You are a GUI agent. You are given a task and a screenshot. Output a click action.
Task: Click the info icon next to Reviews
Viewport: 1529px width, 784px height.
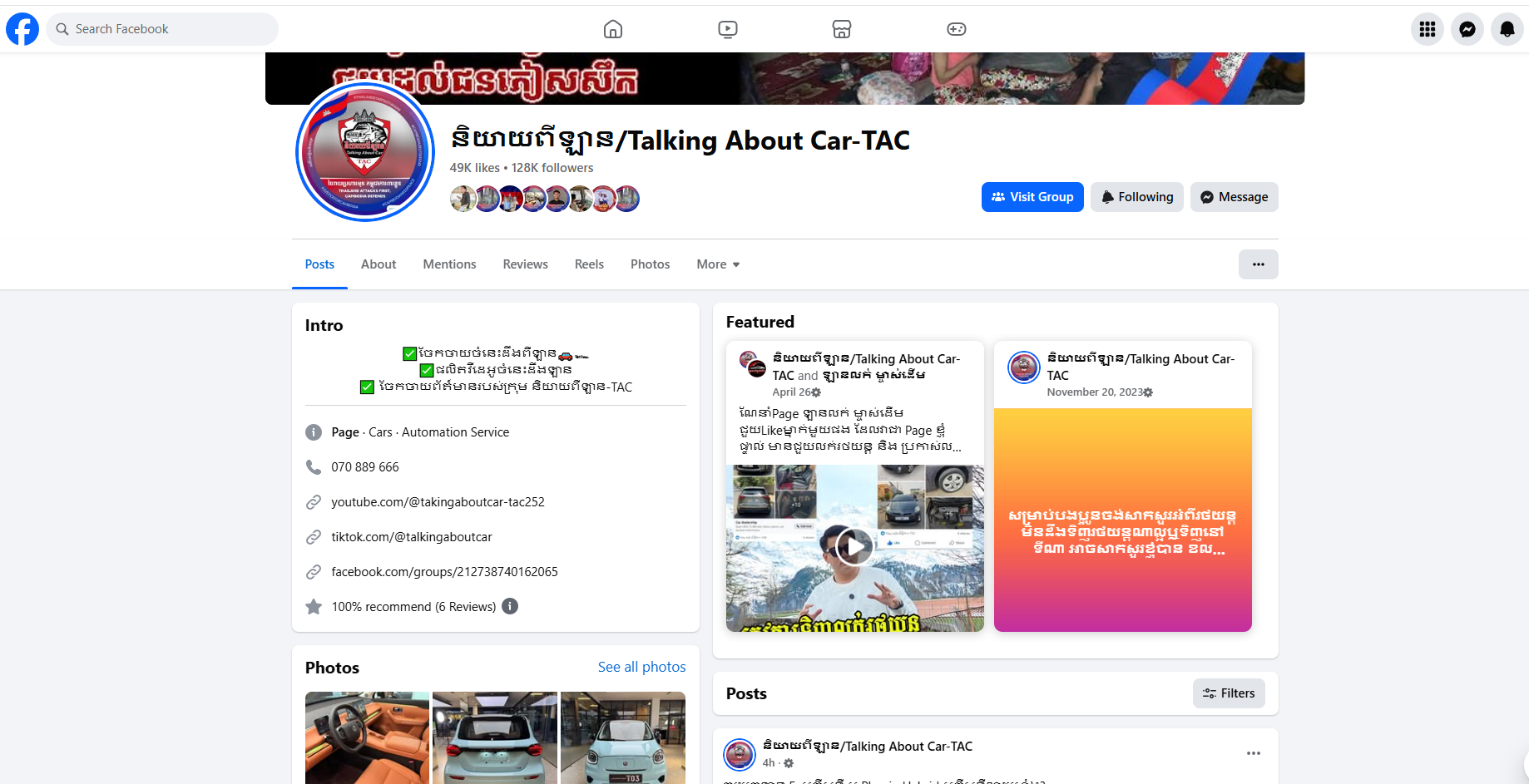click(x=510, y=606)
